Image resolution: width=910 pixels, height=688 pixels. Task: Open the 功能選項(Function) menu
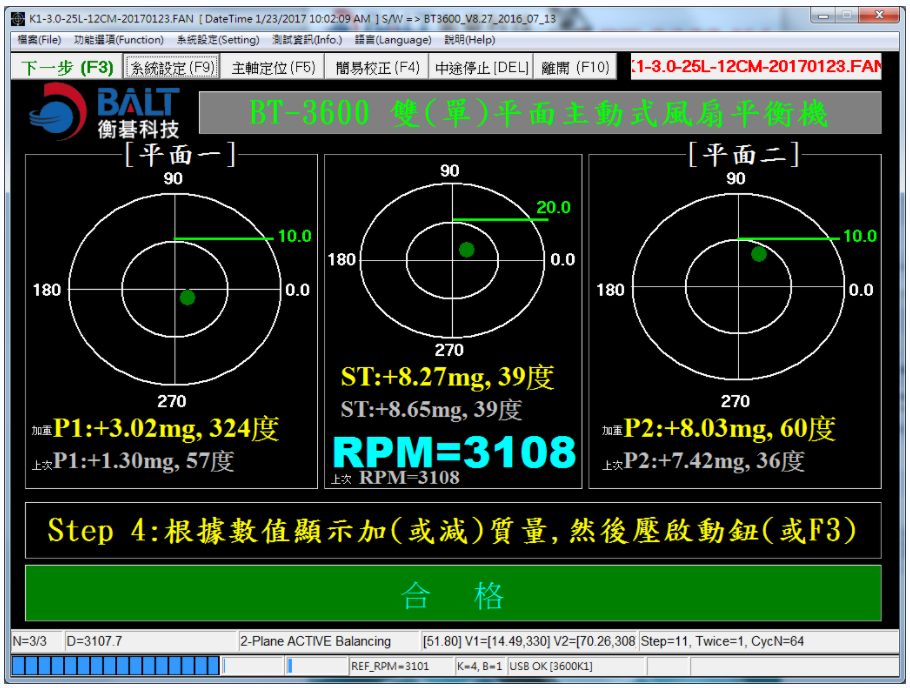[119, 40]
